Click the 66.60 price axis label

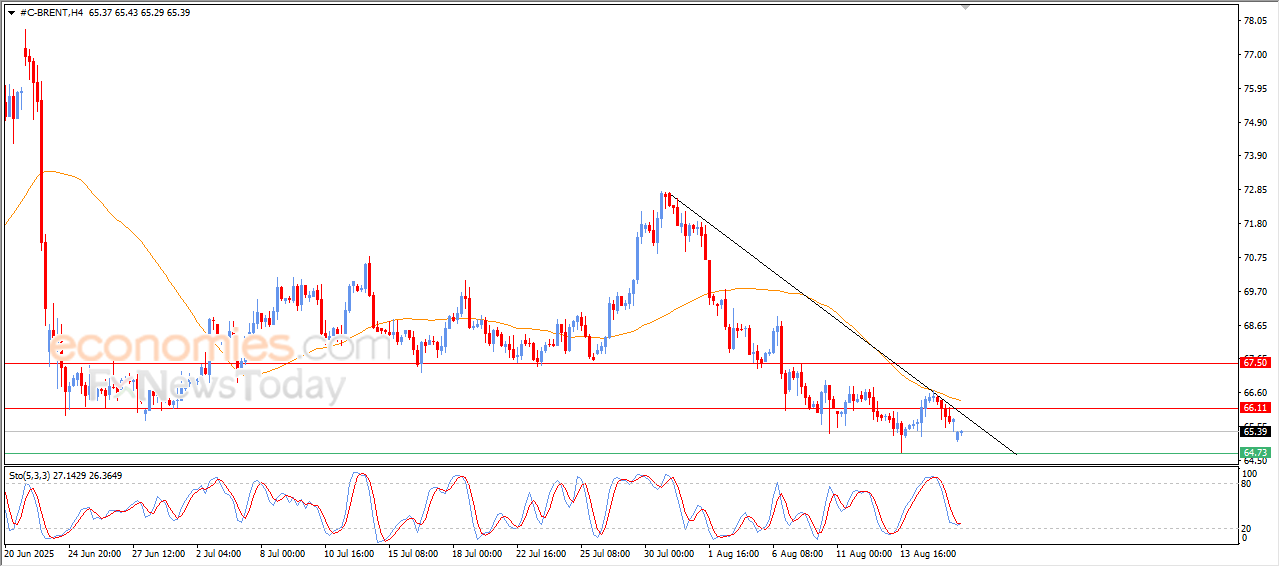click(x=1254, y=392)
